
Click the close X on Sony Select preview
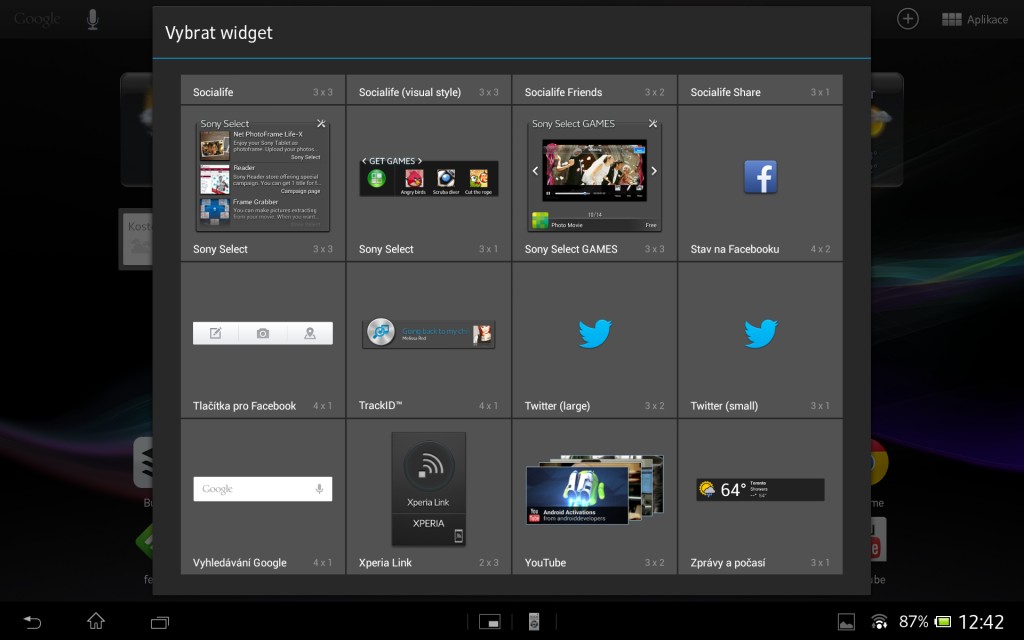click(x=321, y=123)
